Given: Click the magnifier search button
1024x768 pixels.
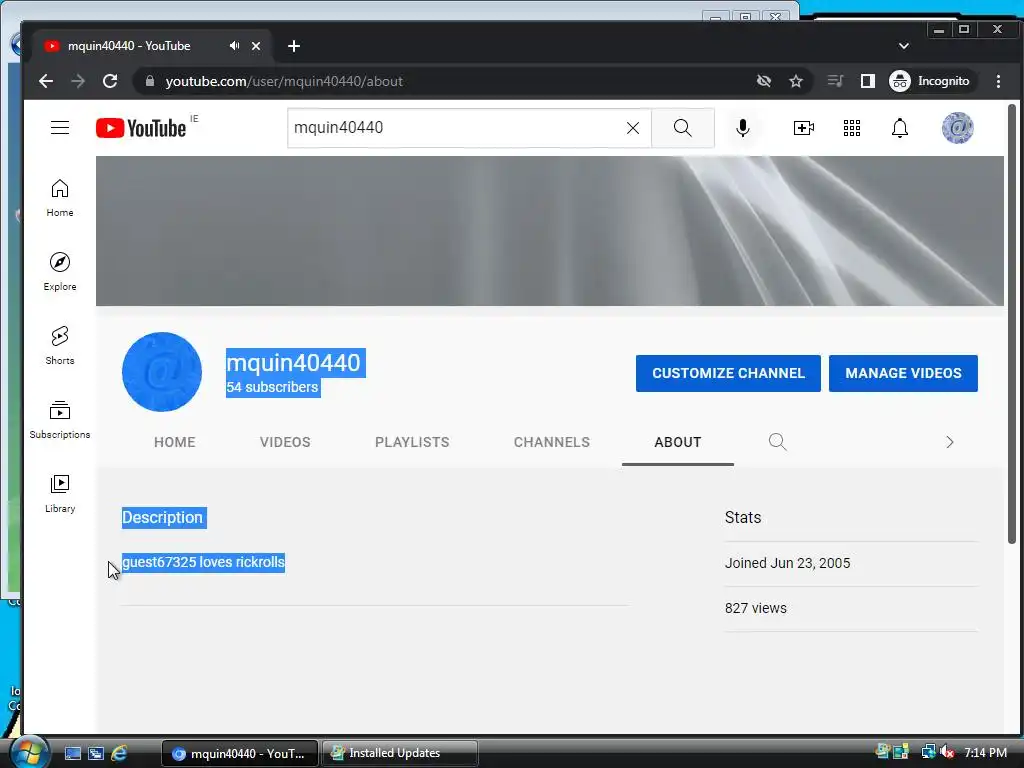Looking at the screenshot, I should click(x=682, y=128).
